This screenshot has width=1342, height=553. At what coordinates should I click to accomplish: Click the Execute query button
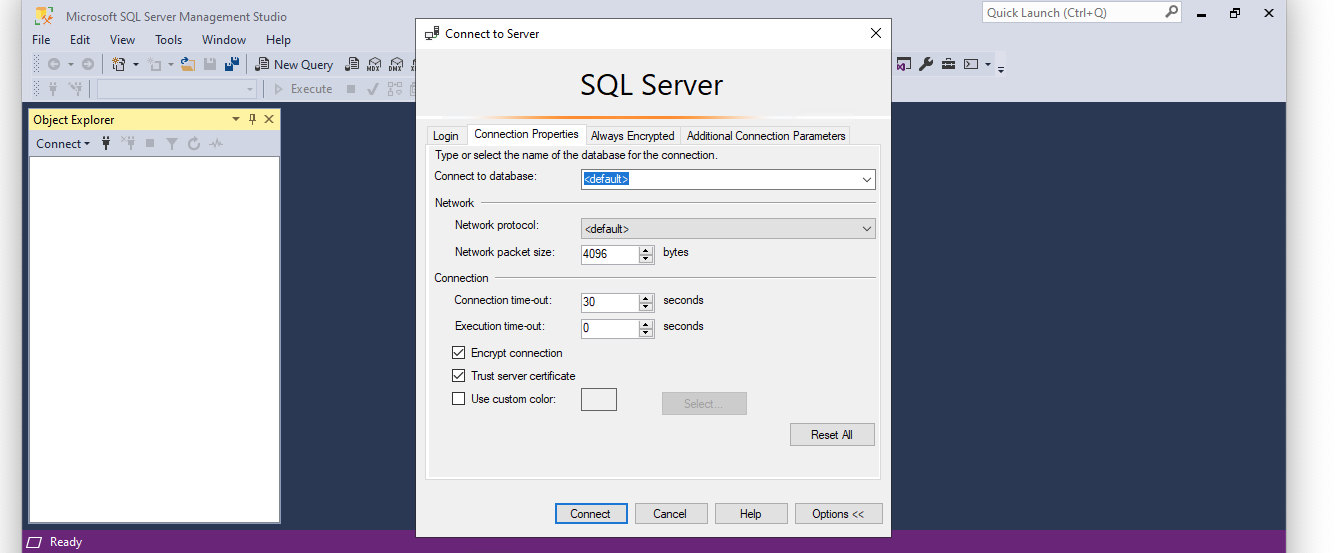[x=304, y=89]
